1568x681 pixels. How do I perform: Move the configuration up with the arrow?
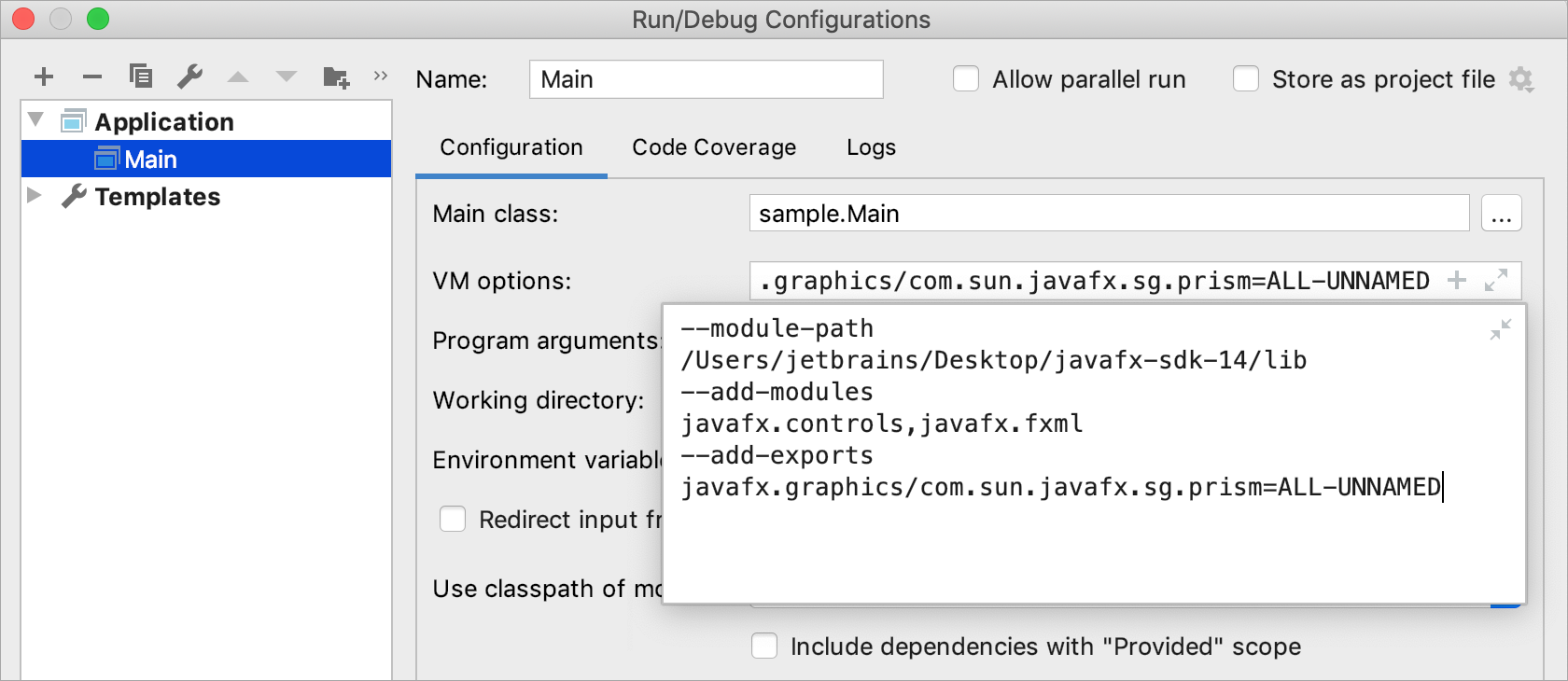click(238, 76)
